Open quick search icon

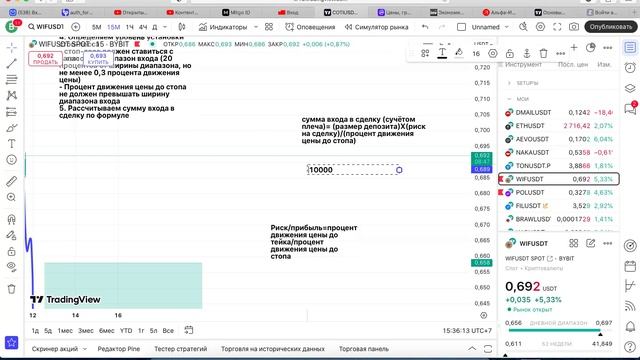coord(523,27)
